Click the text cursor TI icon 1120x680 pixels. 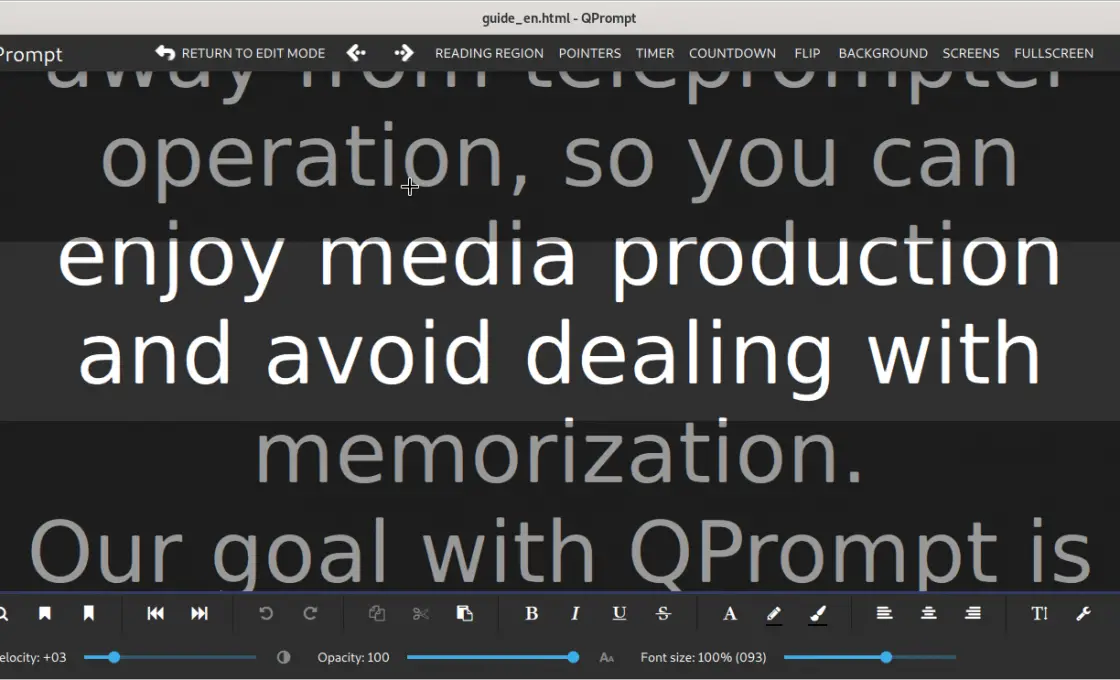tap(1039, 614)
